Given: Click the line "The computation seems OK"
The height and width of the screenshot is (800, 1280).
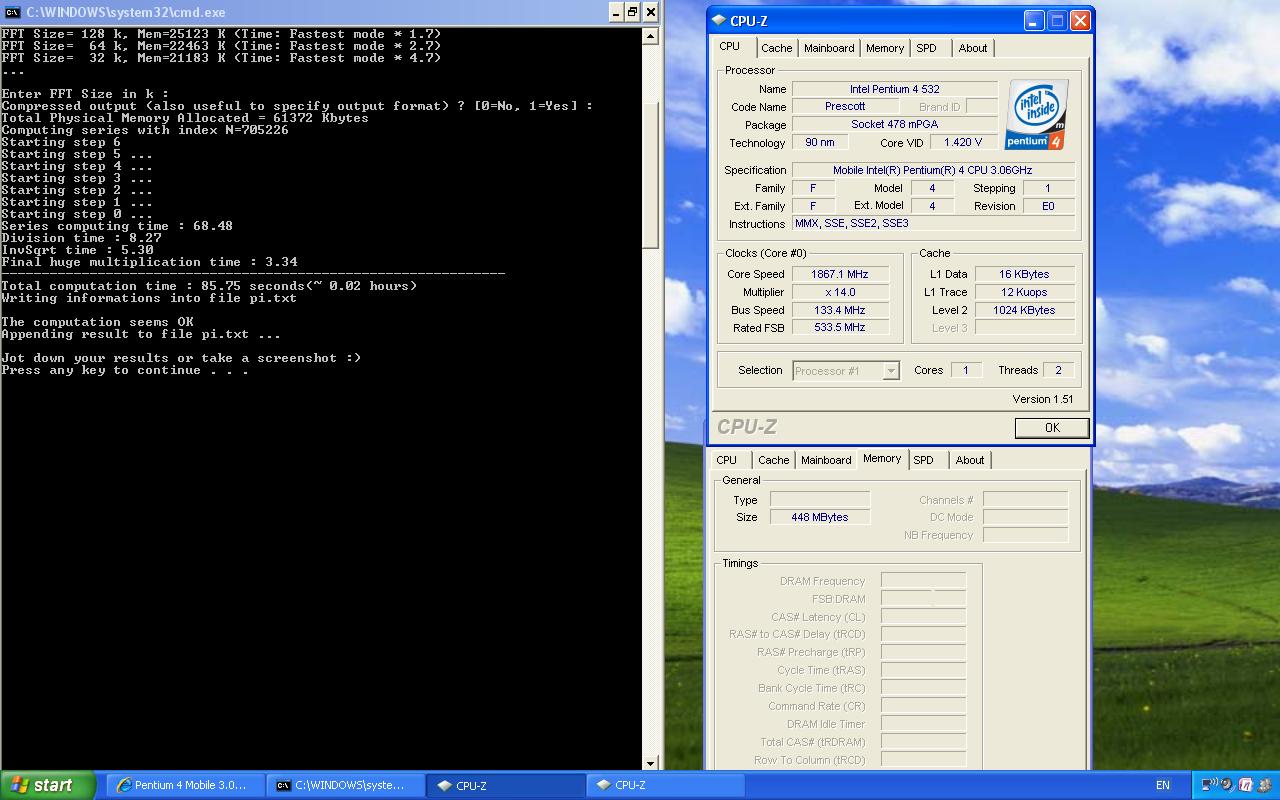Looking at the screenshot, I should pos(98,322).
